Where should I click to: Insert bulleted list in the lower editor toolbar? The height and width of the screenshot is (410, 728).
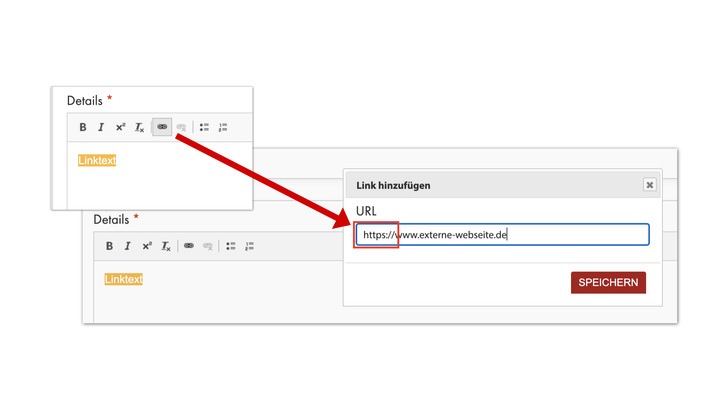tap(230, 246)
